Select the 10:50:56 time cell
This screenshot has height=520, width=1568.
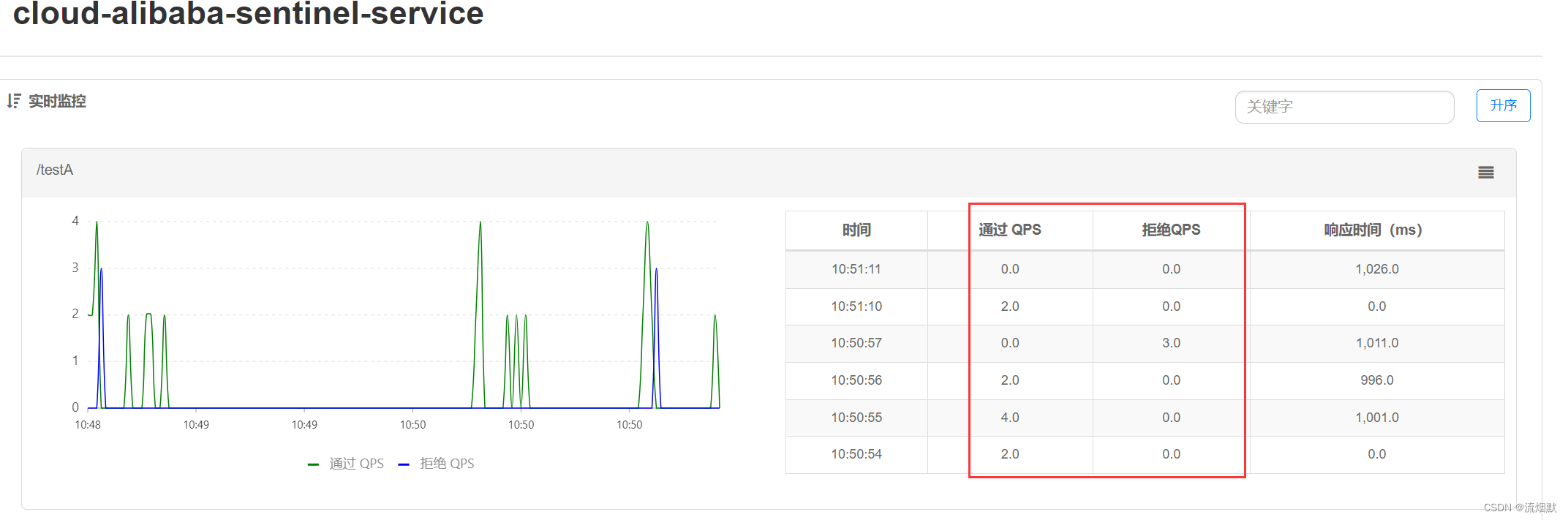coord(856,380)
